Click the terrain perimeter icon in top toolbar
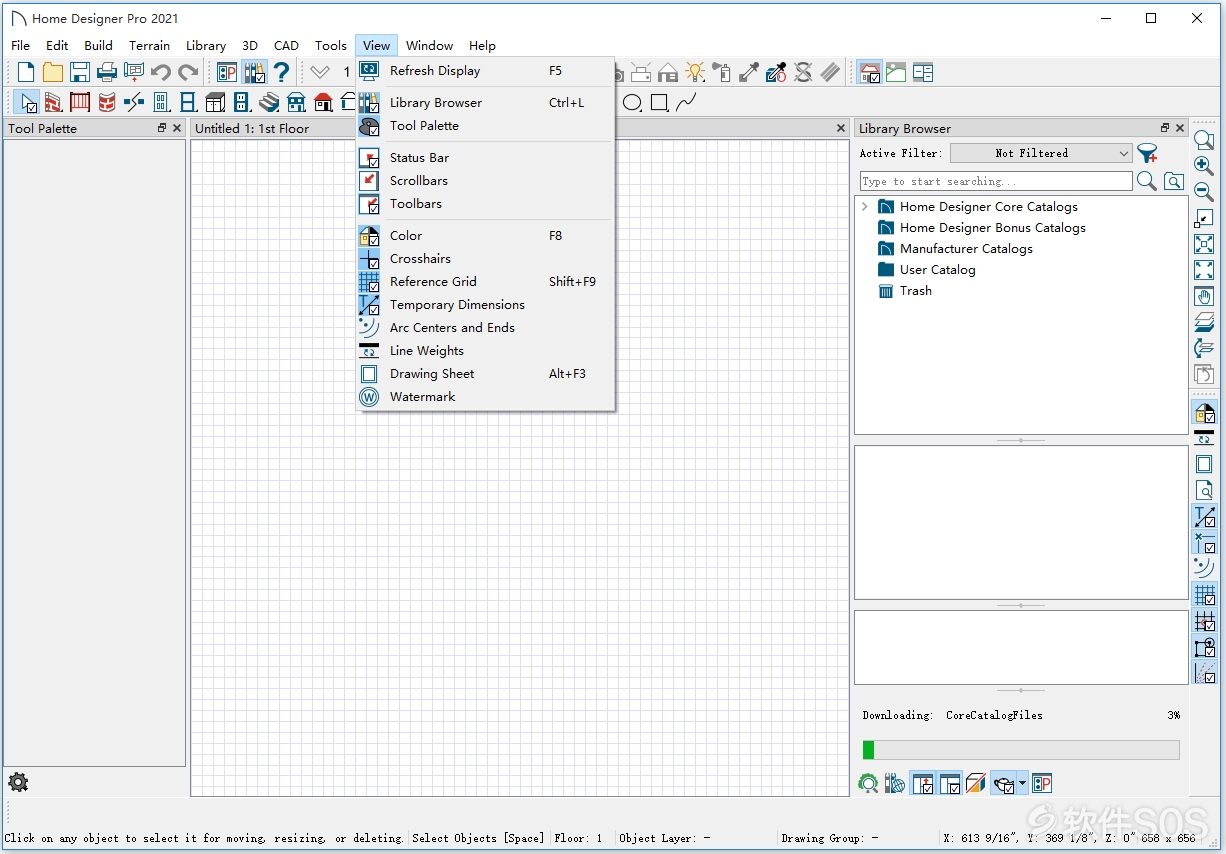This screenshot has height=854, width=1226. pos(896,72)
